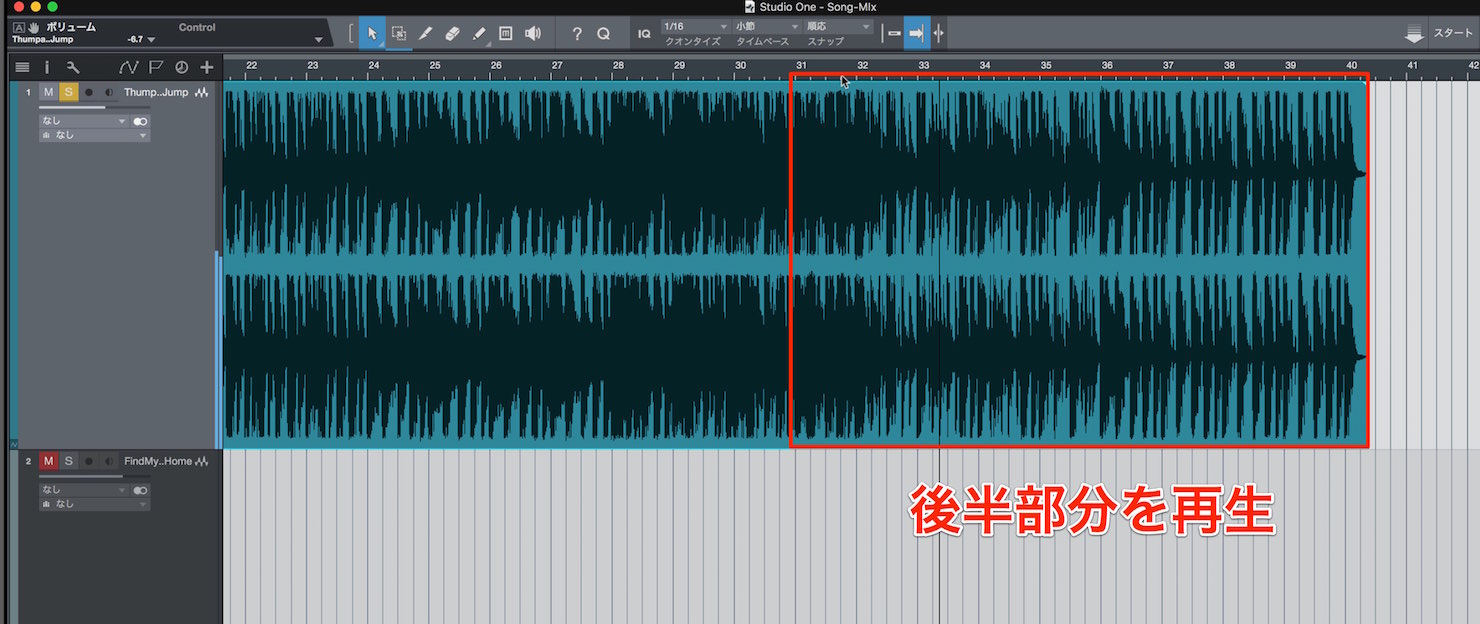The height and width of the screenshot is (624, 1480).
Task: Solo the FindMy..Home track
Action: click(68, 462)
